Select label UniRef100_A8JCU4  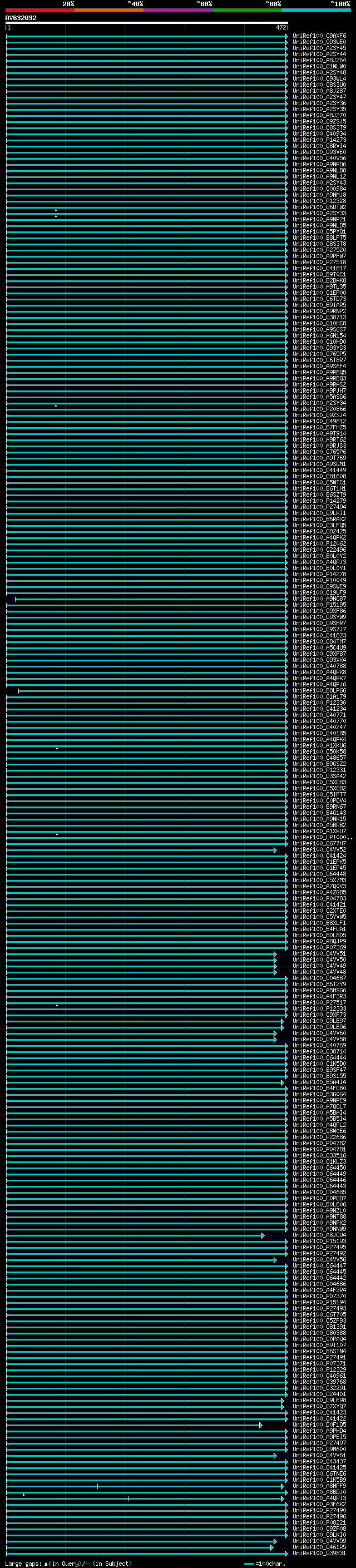pyautogui.click(x=319, y=1235)
